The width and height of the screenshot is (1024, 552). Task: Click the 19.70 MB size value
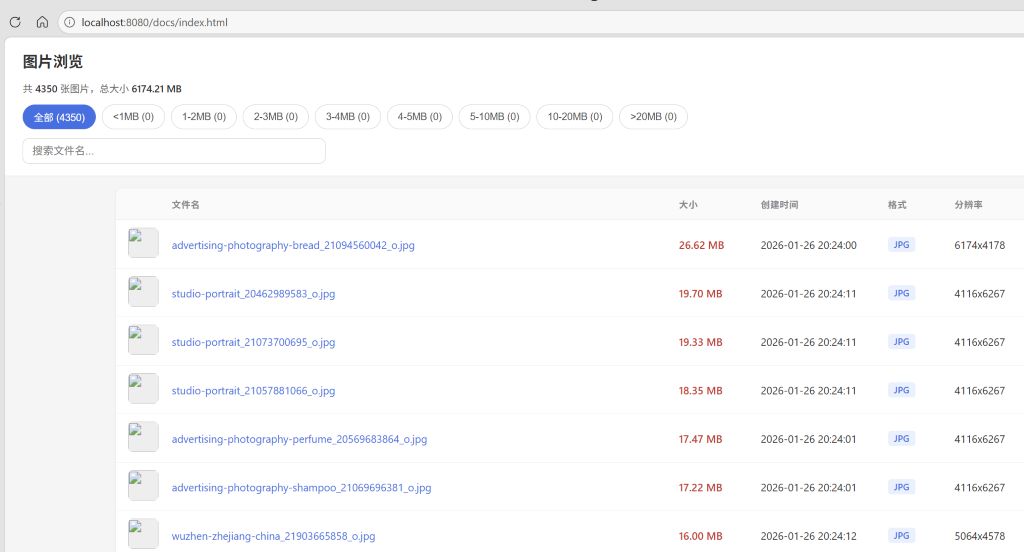[700, 293]
